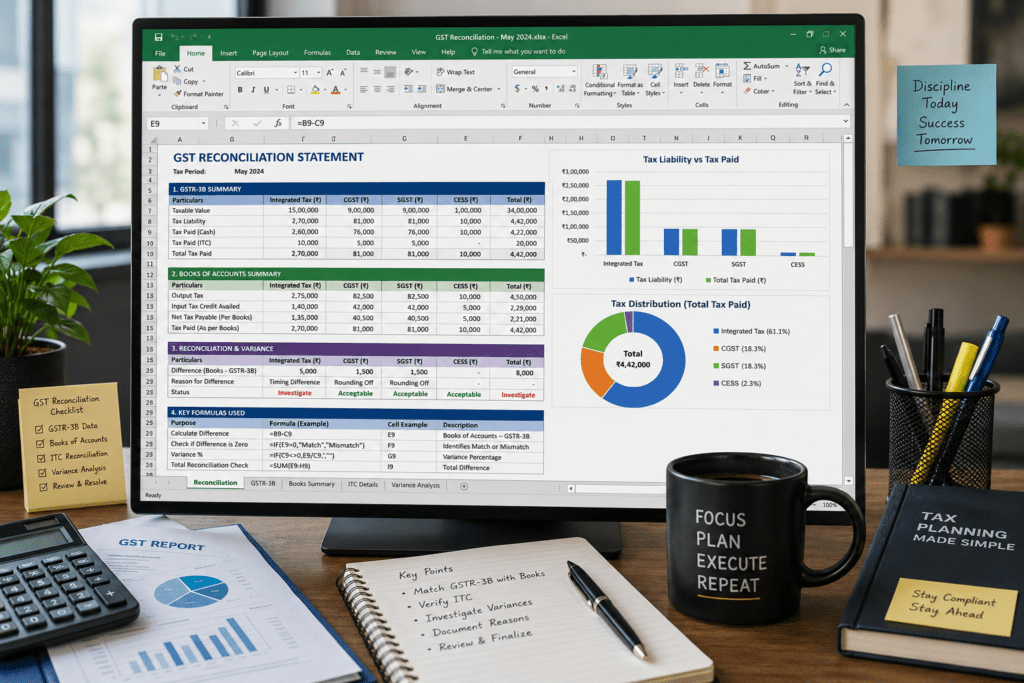This screenshot has width=1024, height=683.
Task: Click the Cut scissors icon
Action: pos(177,69)
